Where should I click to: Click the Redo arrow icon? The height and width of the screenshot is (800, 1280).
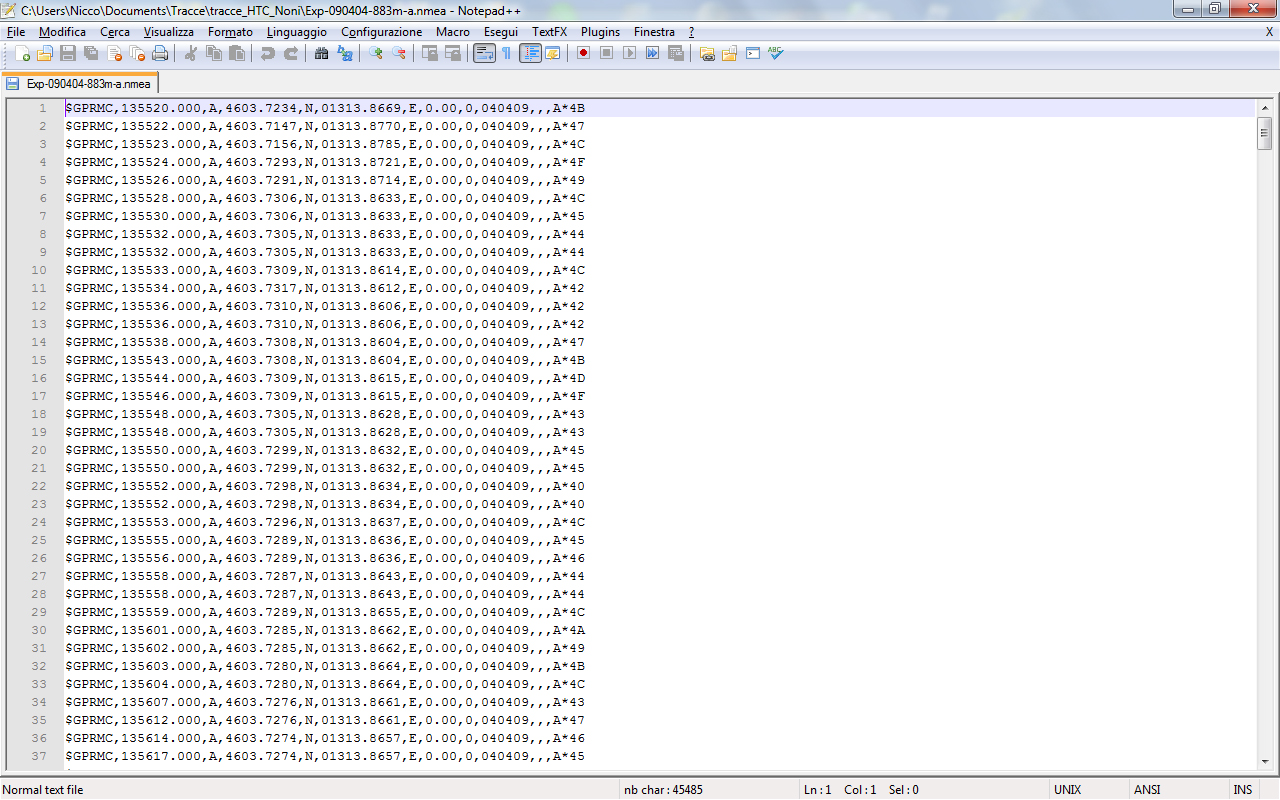290,53
